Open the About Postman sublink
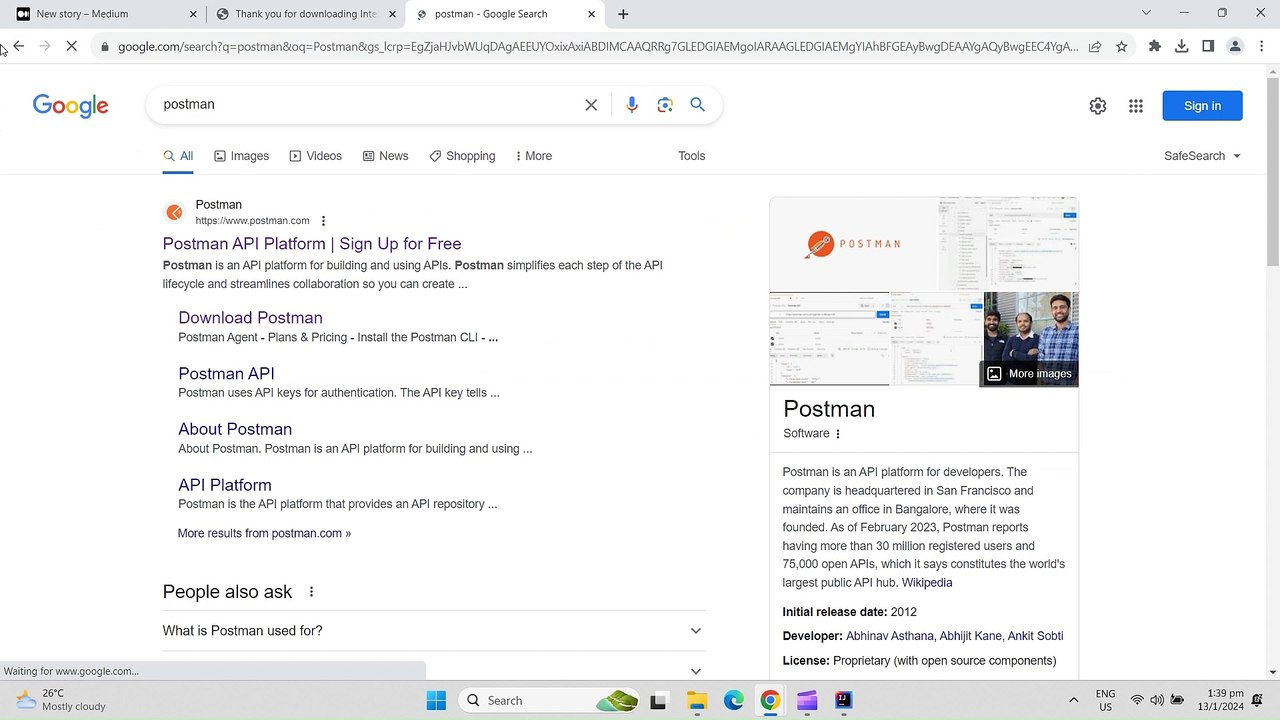Viewport: 1280px width, 720px height. tap(235, 429)
